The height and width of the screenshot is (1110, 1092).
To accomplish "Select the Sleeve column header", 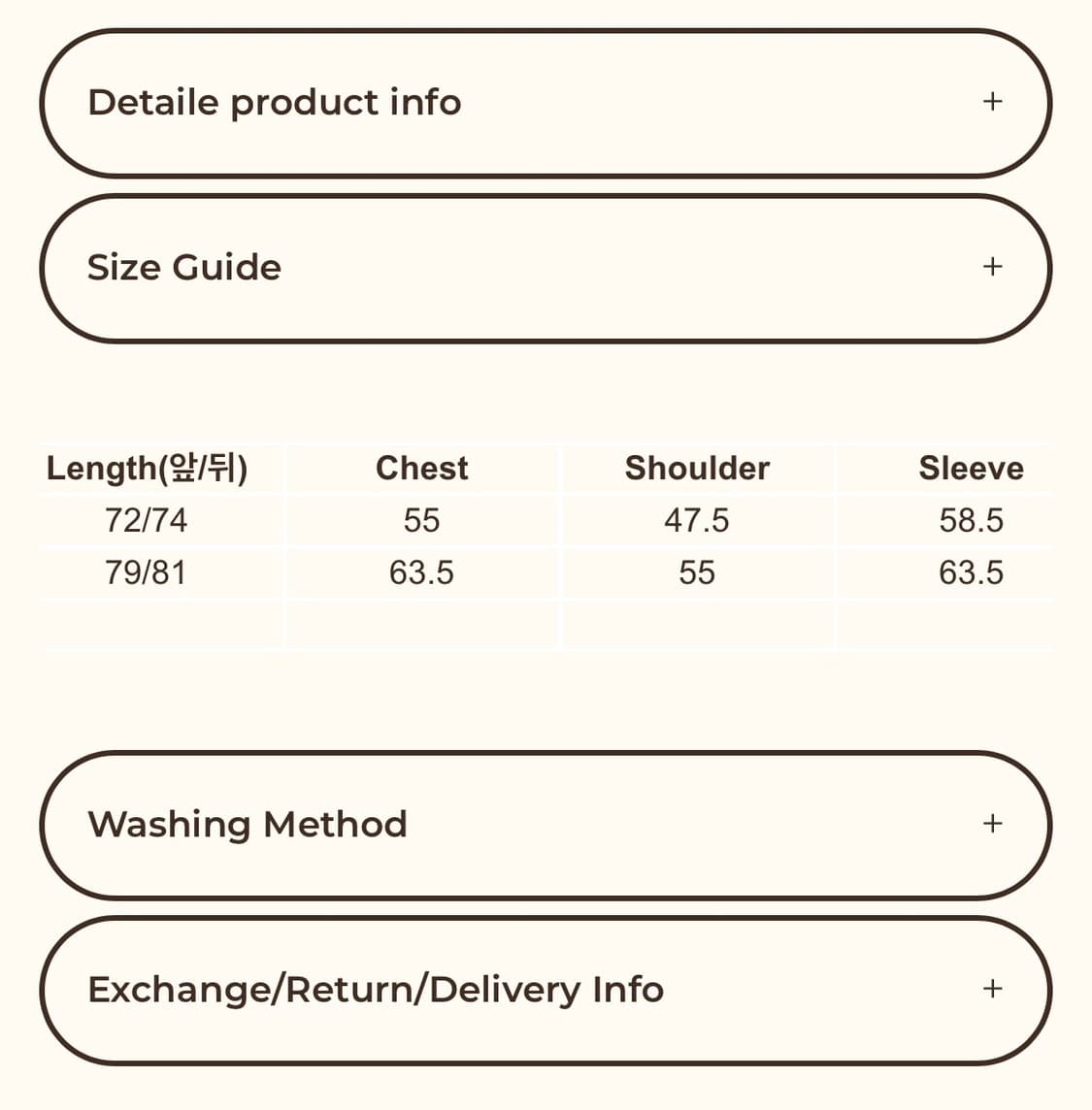I will (x=971, y=469).
